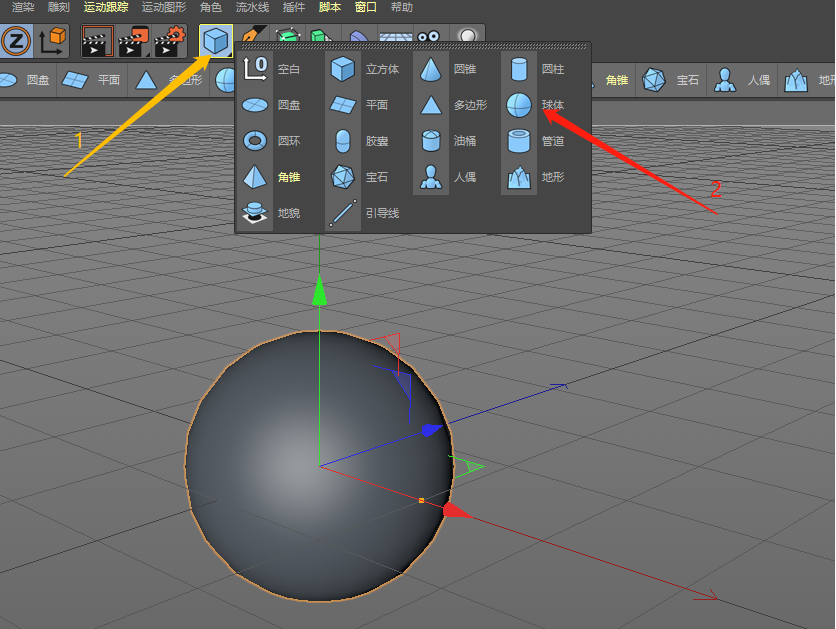Create a 管道 tube object
Screen dimensions: 836x629
point(519,141)
